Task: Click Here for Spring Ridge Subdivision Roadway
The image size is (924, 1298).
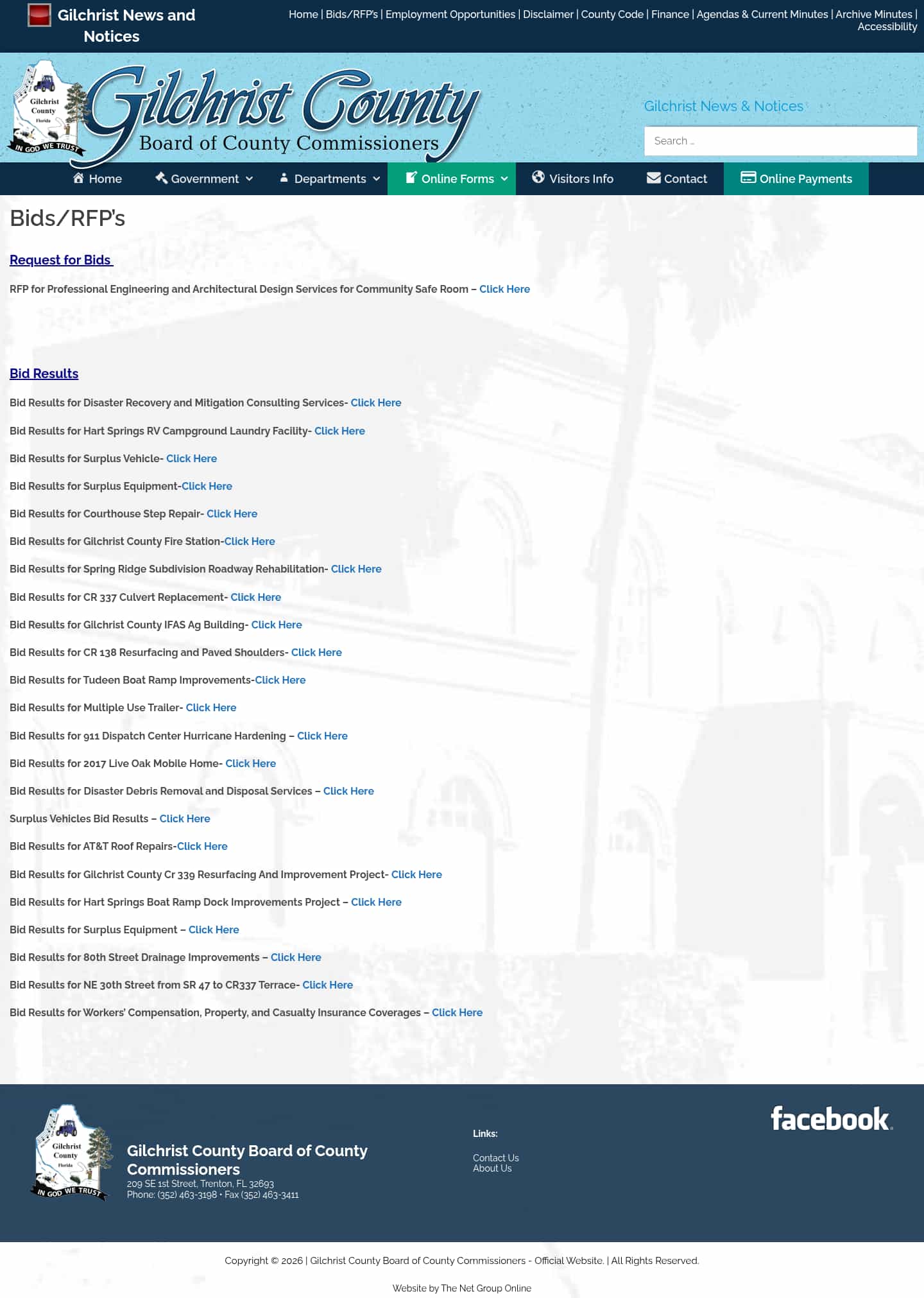Action: pyautogui.click(x=356, y=569)
